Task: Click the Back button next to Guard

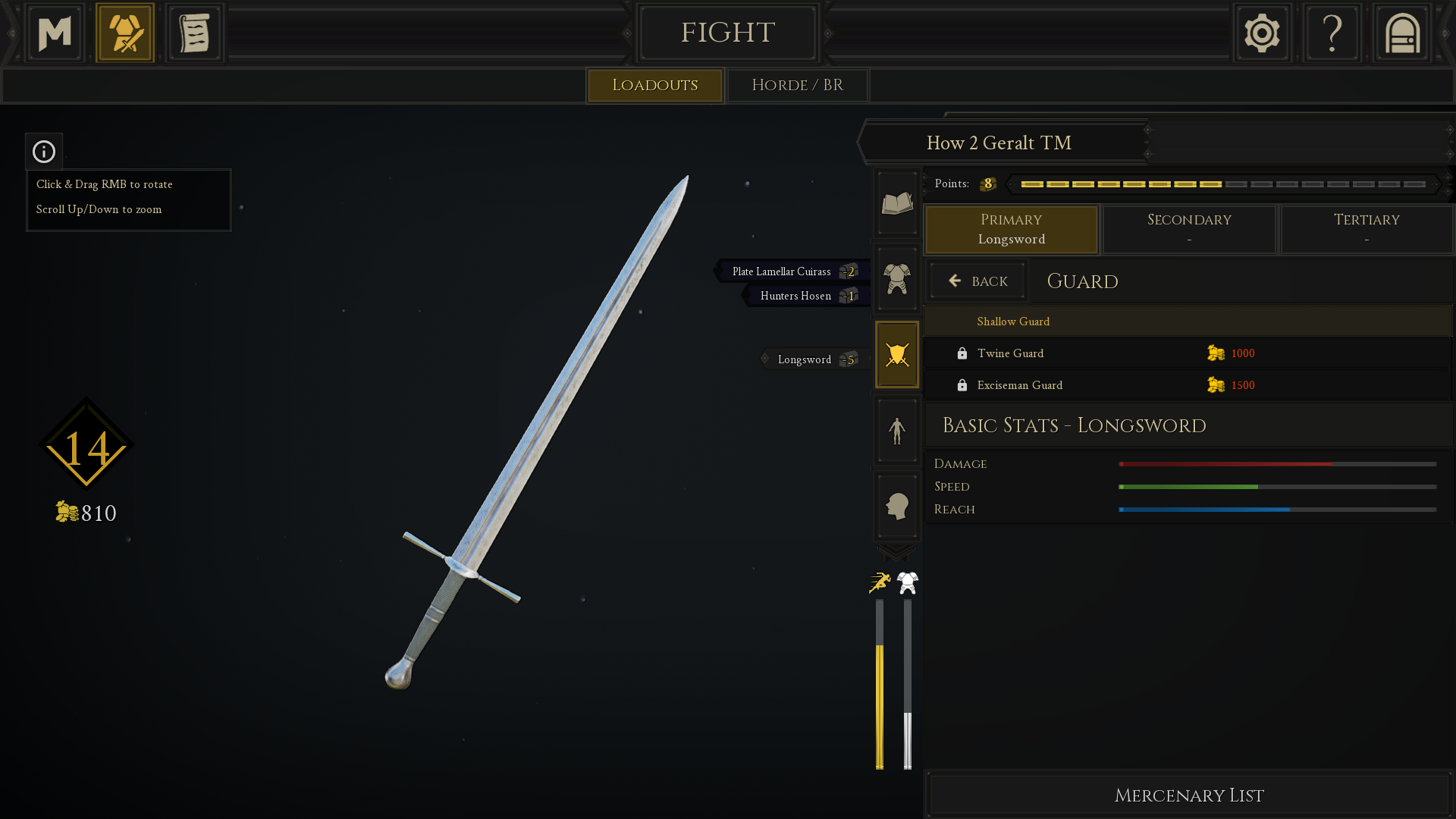Action: (x=977, y=281)
